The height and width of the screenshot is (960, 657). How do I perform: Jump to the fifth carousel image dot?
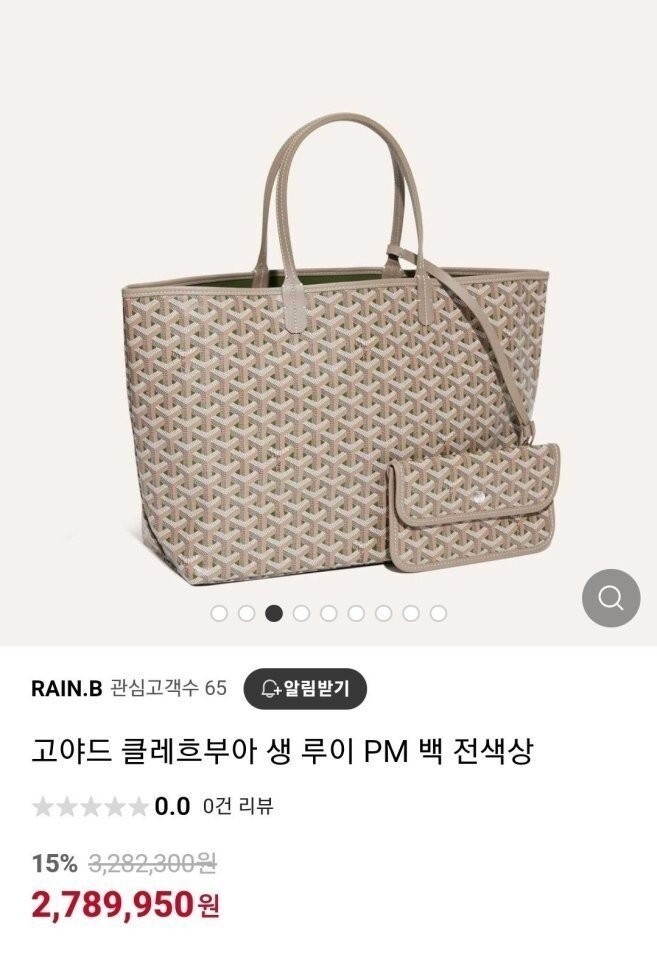point(329,613)
